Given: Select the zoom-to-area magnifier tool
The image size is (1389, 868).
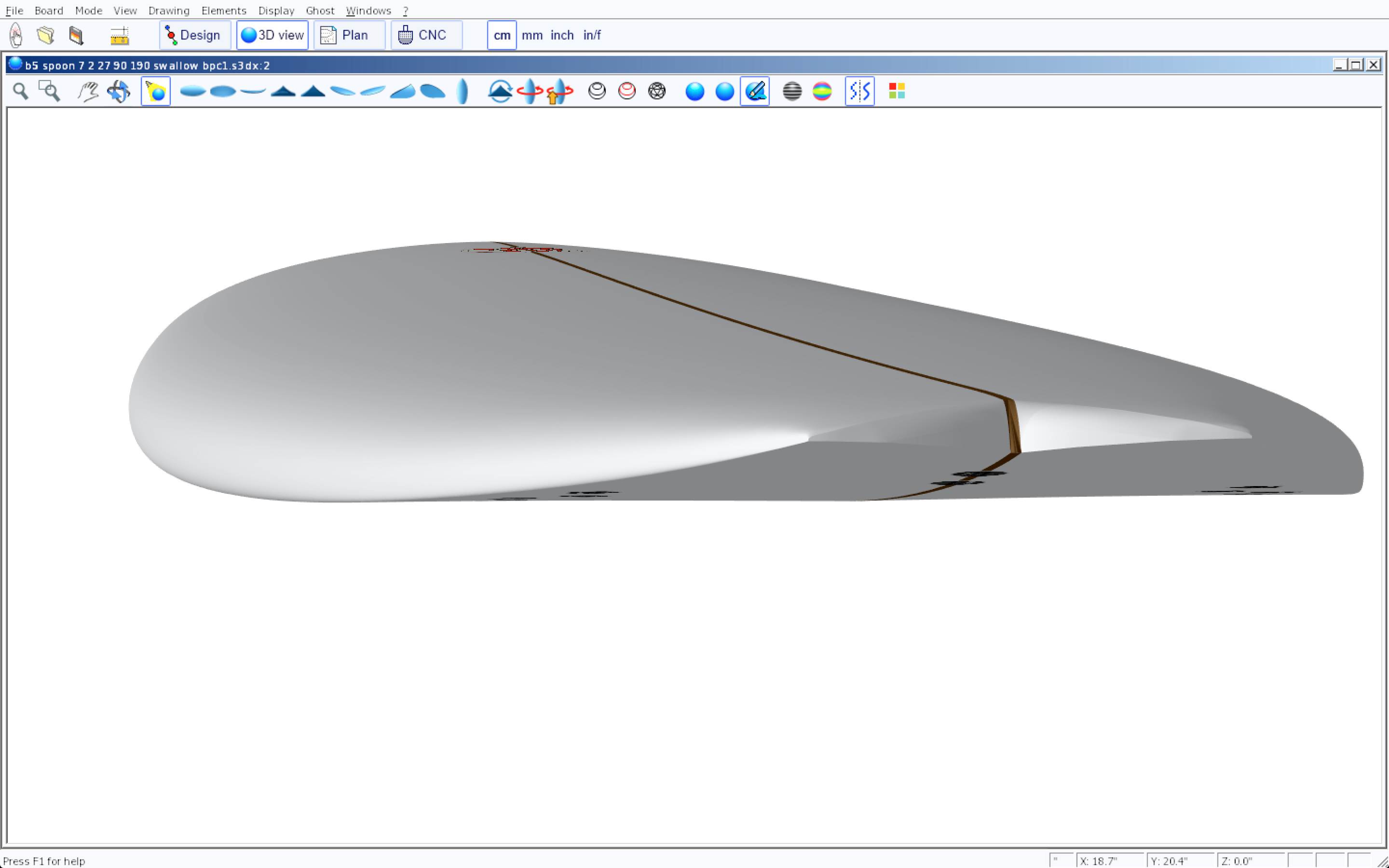Looking at the screenshot, I should (49, 91).
